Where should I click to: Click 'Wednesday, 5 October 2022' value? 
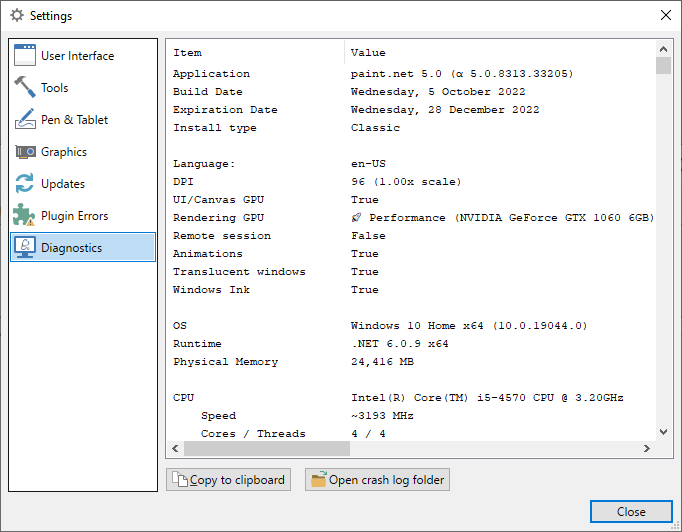[x=438, y=92]
